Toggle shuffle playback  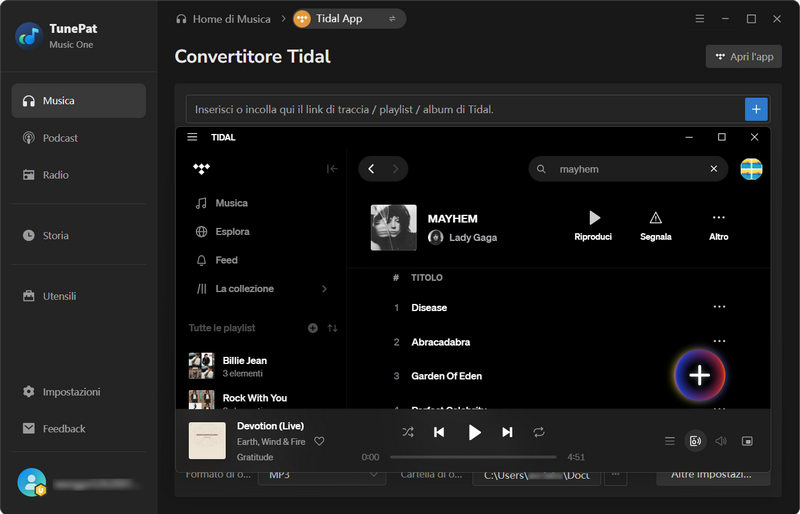click(x=408, y=432)
